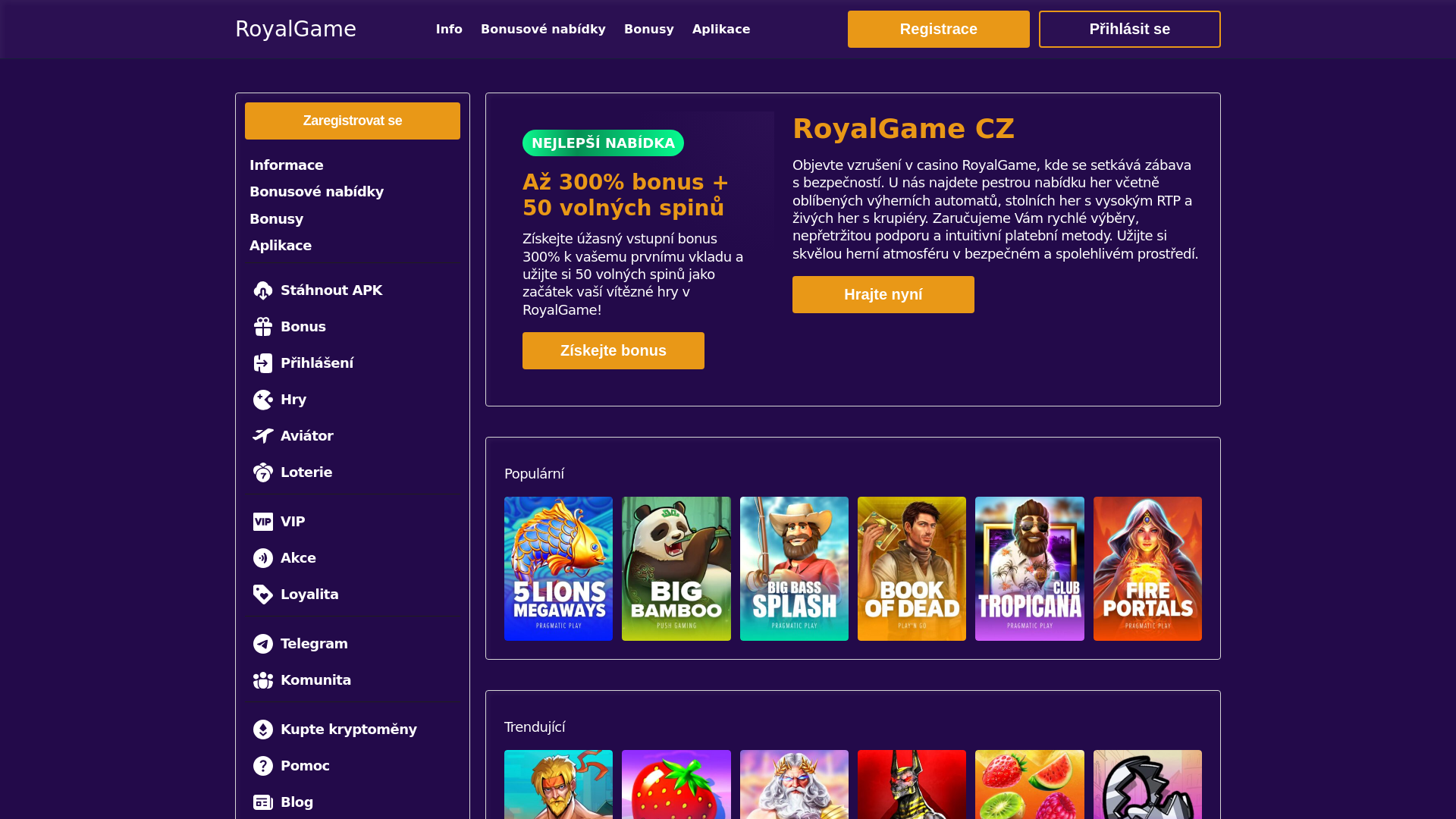The width and height of the screenshot is (1456, 819).
Task: Open the strawberry trending game thumbnail
Action: pos(676,784)
